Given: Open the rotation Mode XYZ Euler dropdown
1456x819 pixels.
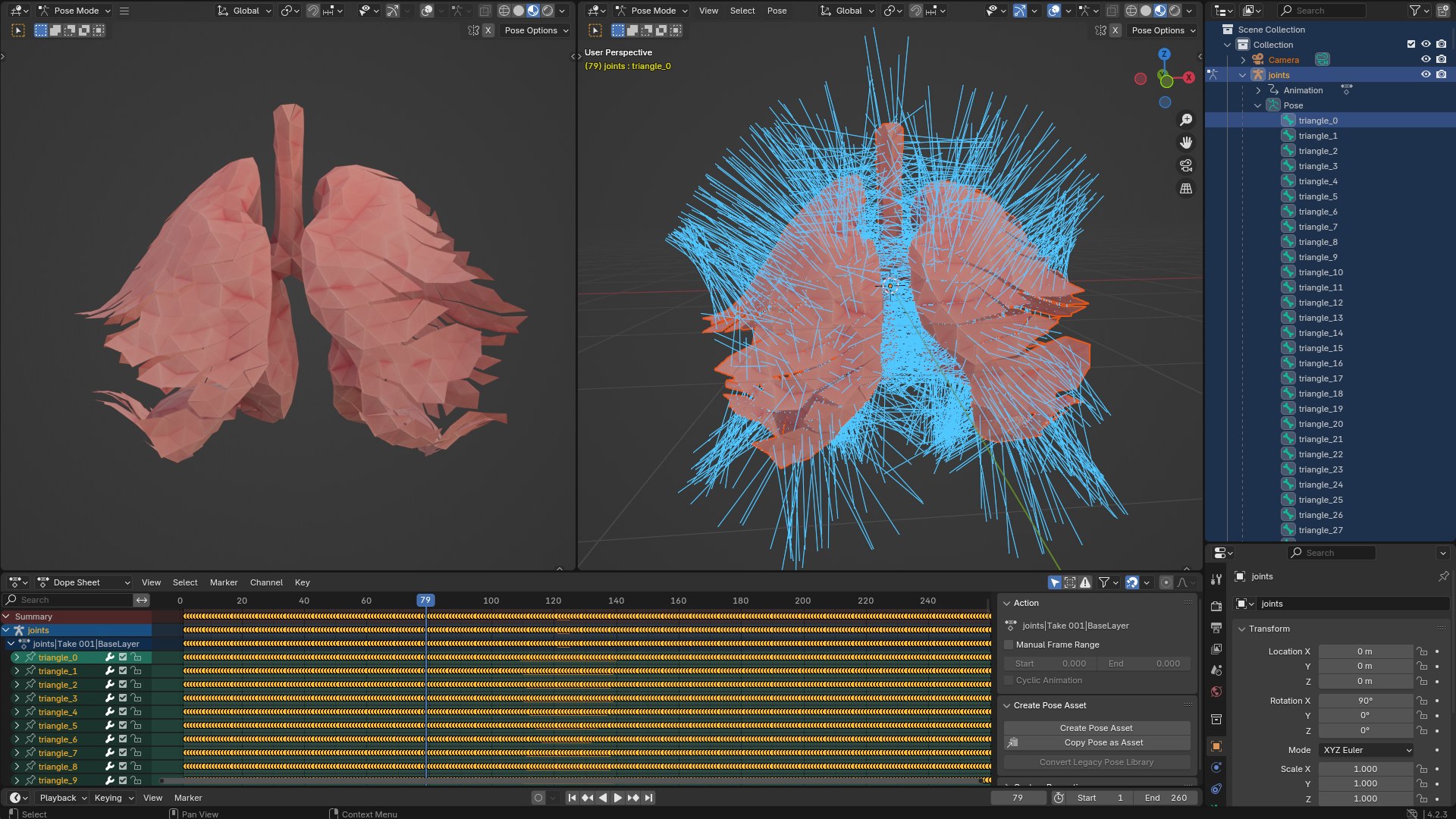Looking at the screenshot, I should coord(1367,750).
